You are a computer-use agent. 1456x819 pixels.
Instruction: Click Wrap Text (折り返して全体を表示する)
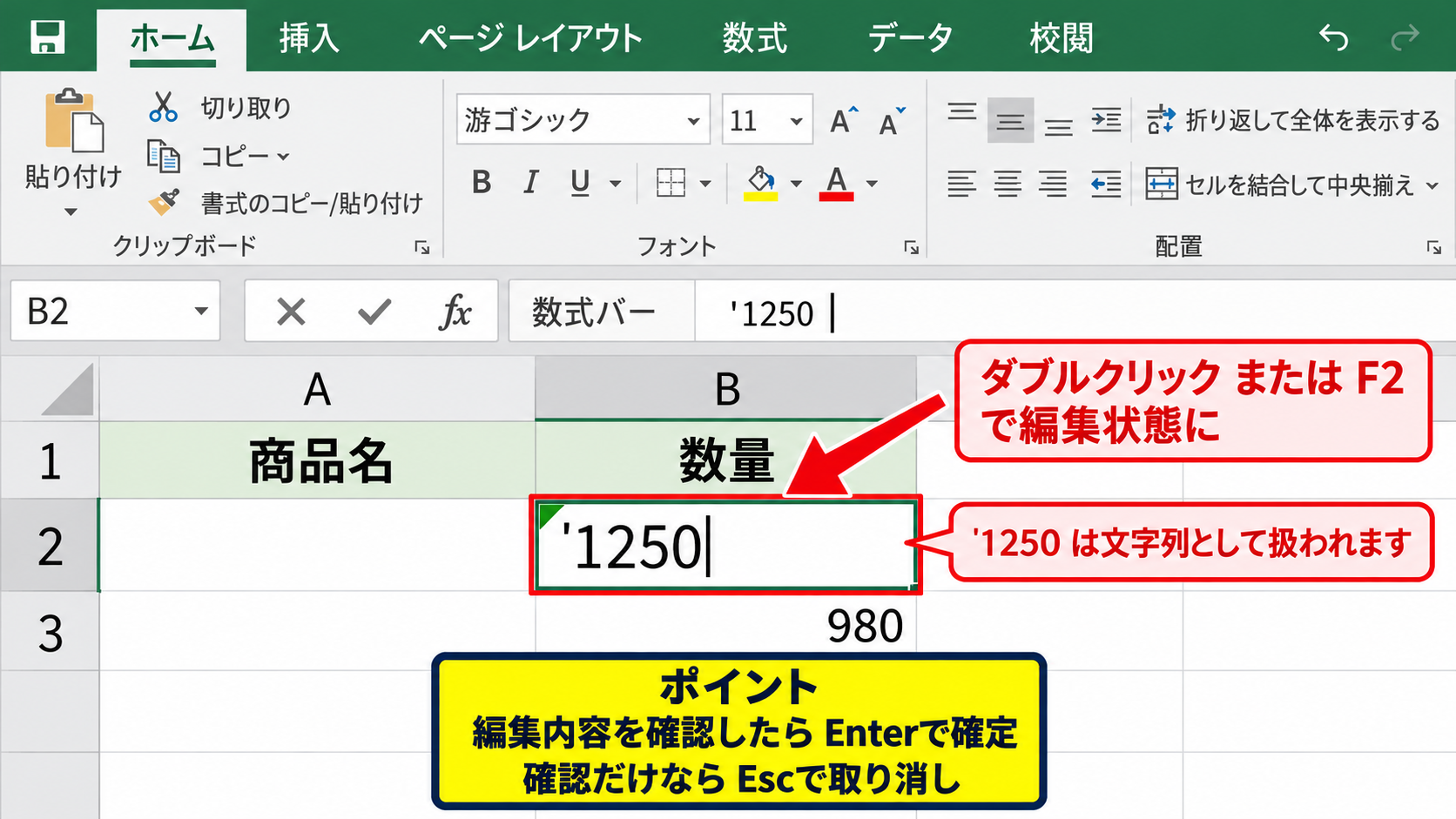(x=1292, y=120)
